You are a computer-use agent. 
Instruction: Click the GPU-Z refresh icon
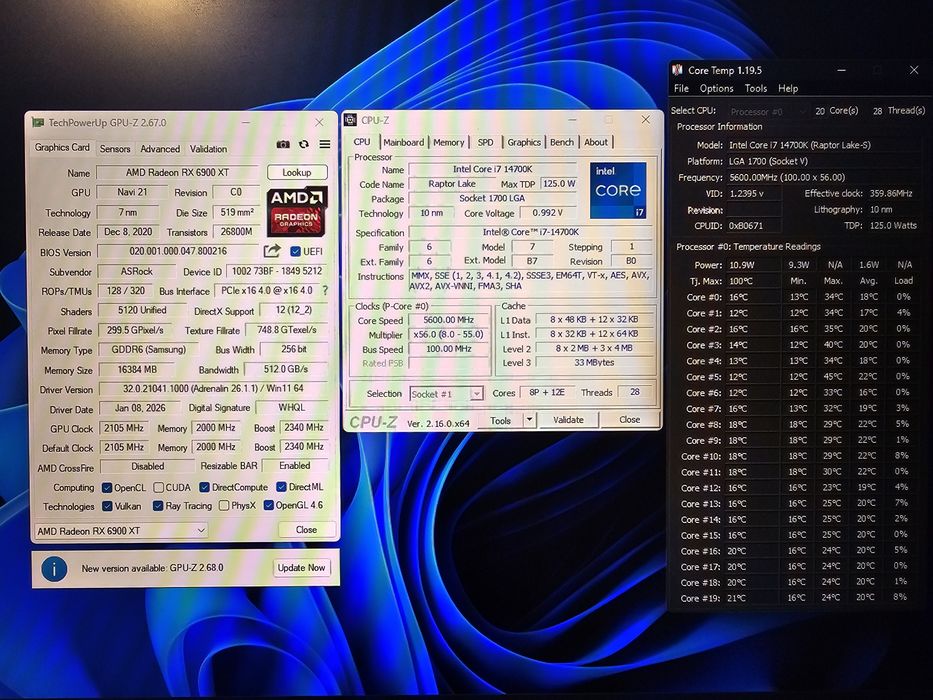point(303,144)
